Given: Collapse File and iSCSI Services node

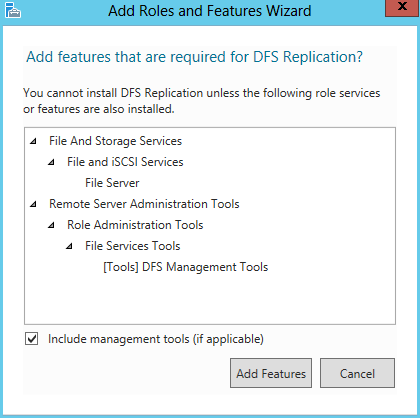Looking at the screenshot, I should pyautogui.click(x=51, y=162).
